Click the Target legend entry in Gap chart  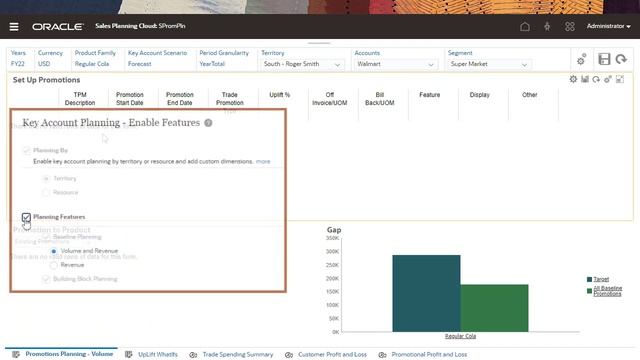[x=601, y=279]
